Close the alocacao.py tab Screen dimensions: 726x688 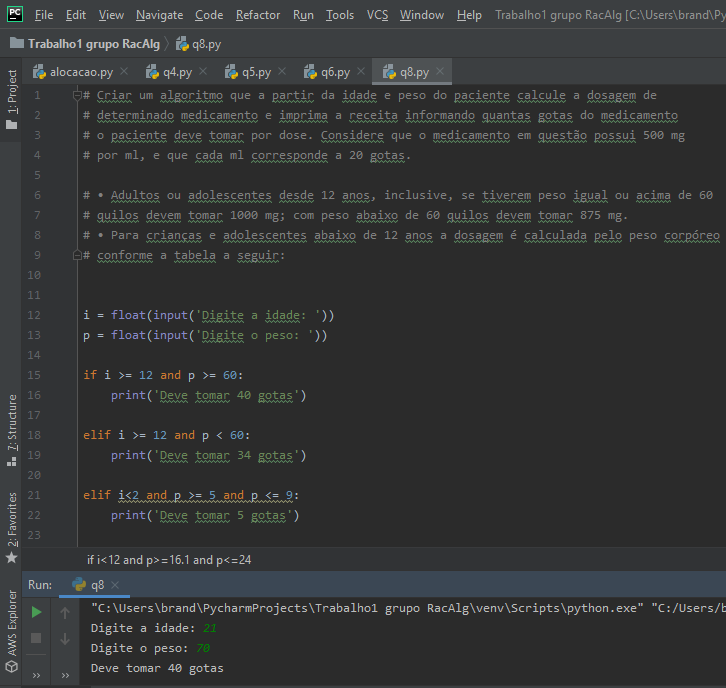124,71
